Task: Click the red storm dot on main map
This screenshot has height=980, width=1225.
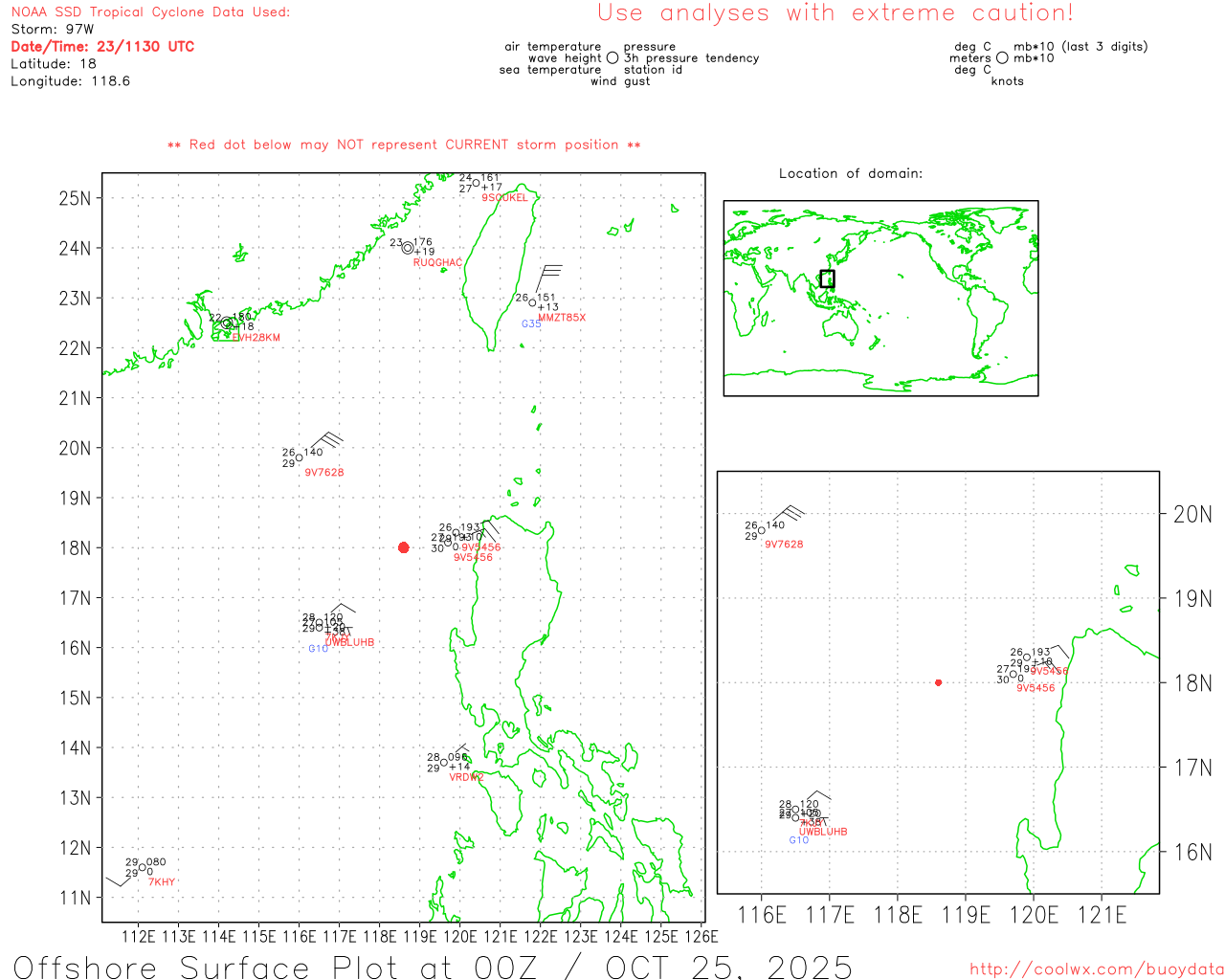Action: [x=404, y=547]
